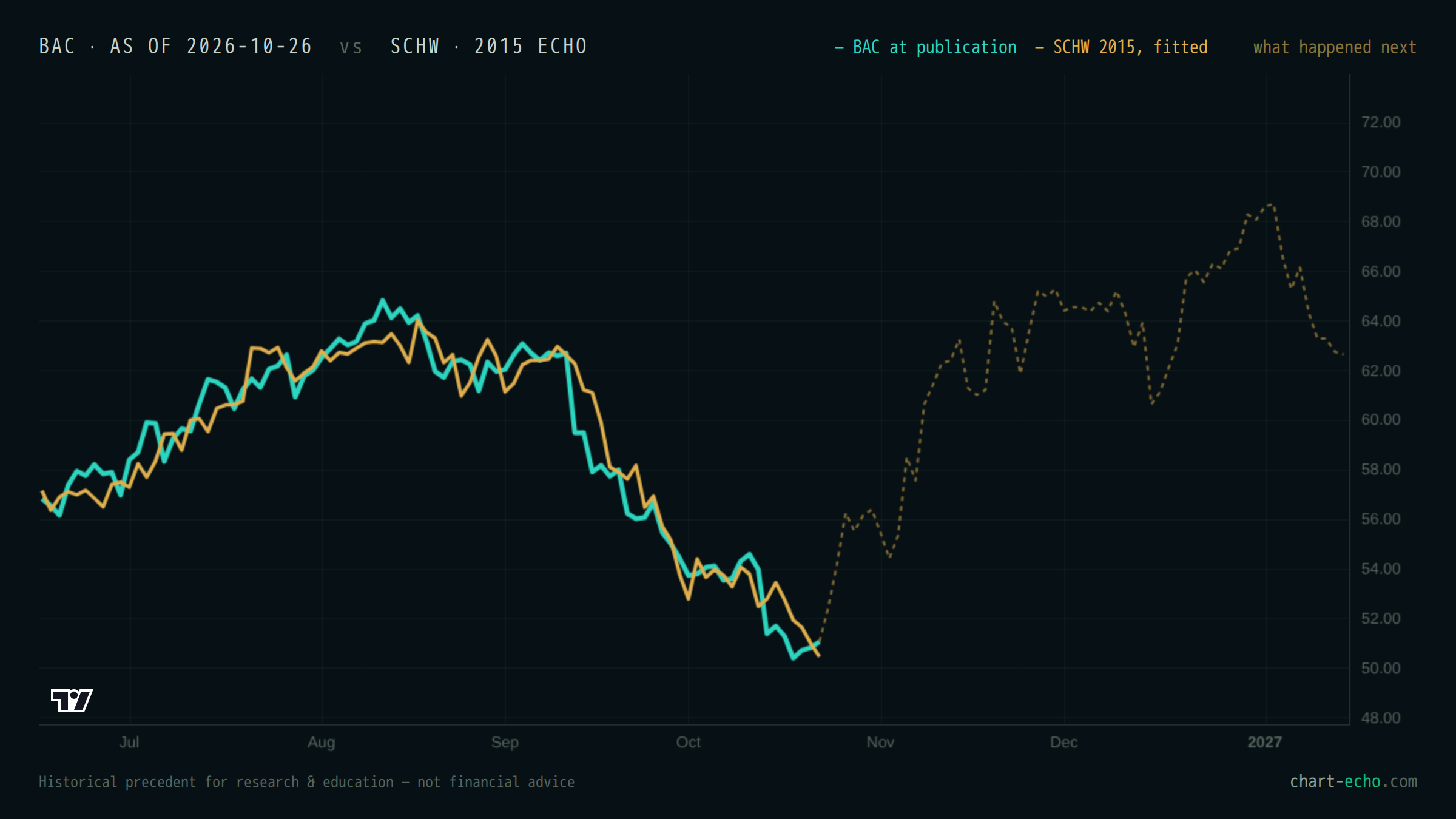Click the 66.00 price axis label

tap(1381, 272)
